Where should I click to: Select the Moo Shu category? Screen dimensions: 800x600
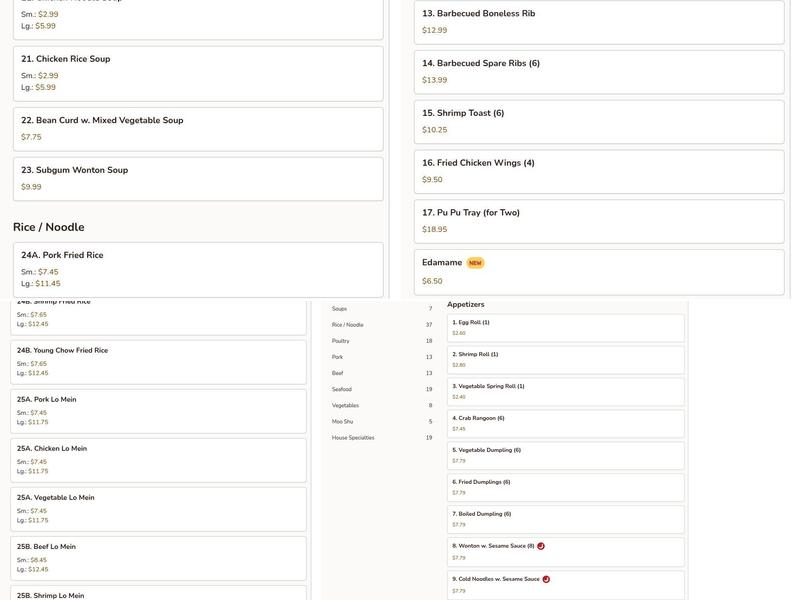342,421
